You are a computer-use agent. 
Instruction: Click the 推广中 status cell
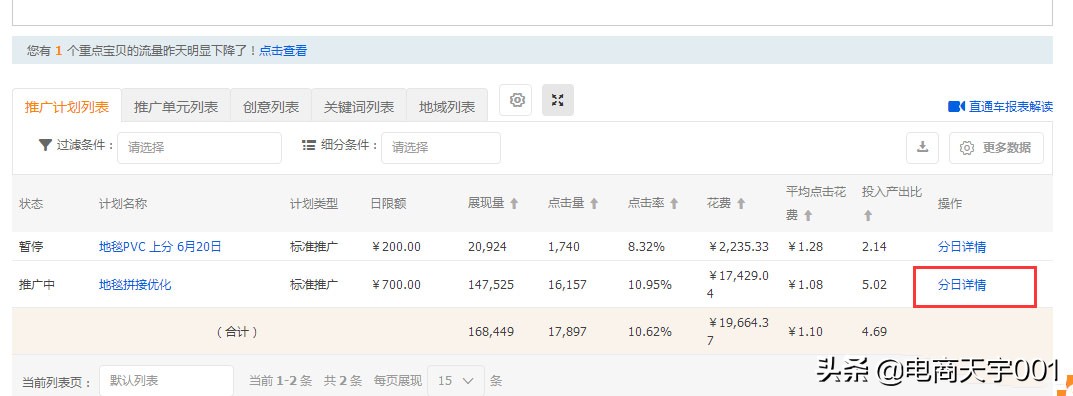(37, 285)
